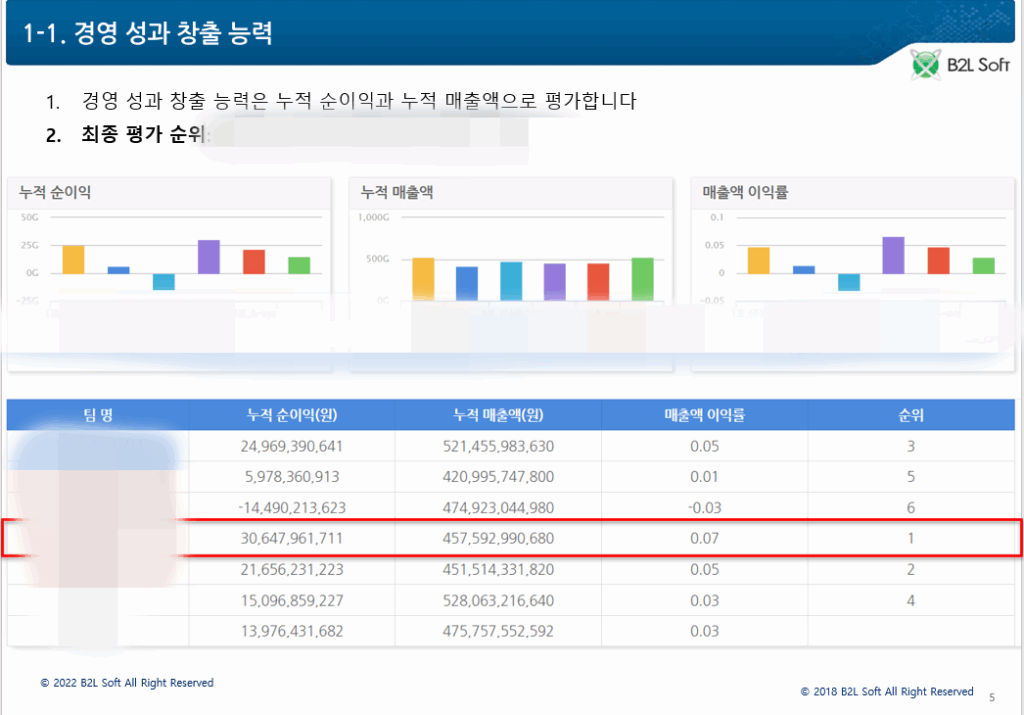Select the purple bar in 누적 순이익 chart
The height and width of the screenshot is (715, 1024).
point(208,257)
